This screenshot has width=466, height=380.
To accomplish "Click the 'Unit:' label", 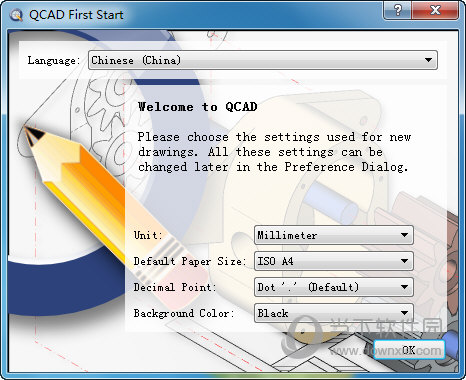I will [x=148, y=235].
